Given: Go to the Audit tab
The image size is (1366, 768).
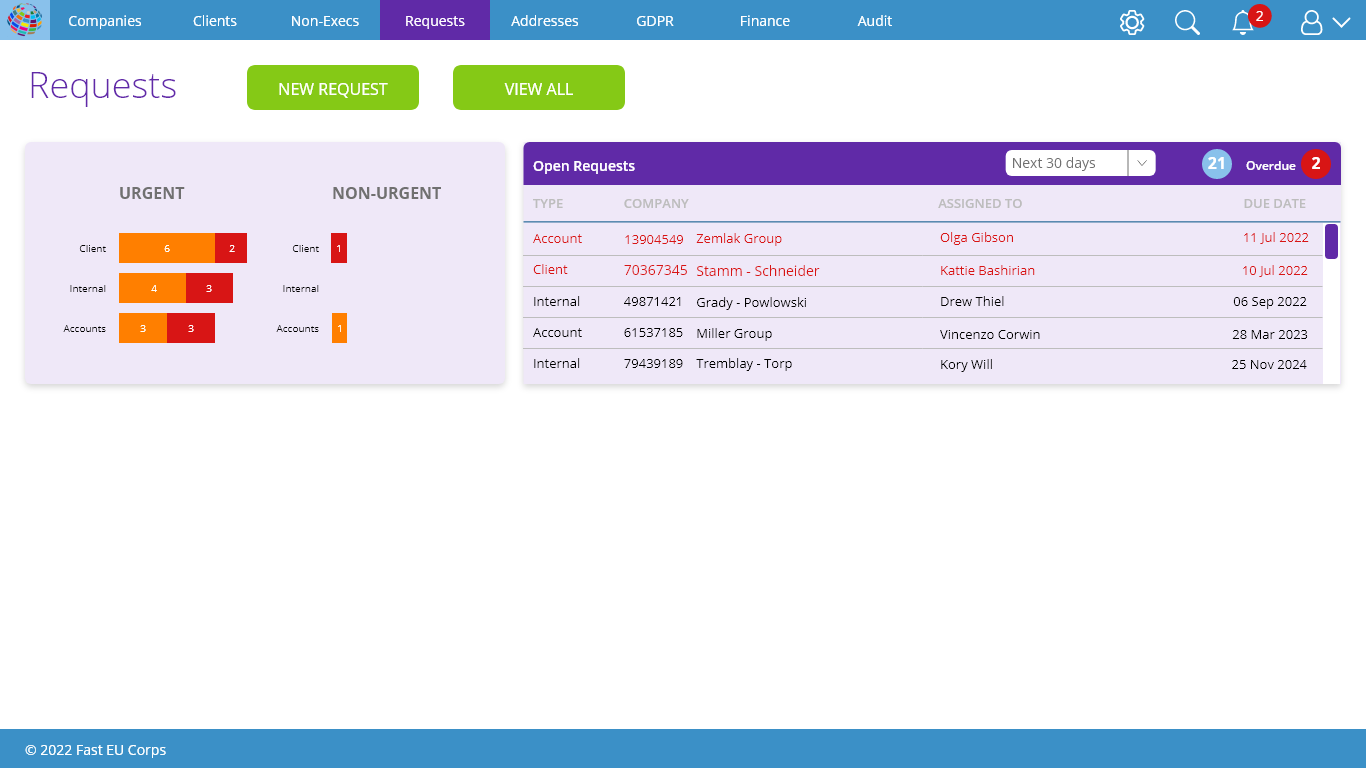Looking at the screenshot, I should point(875,20).
